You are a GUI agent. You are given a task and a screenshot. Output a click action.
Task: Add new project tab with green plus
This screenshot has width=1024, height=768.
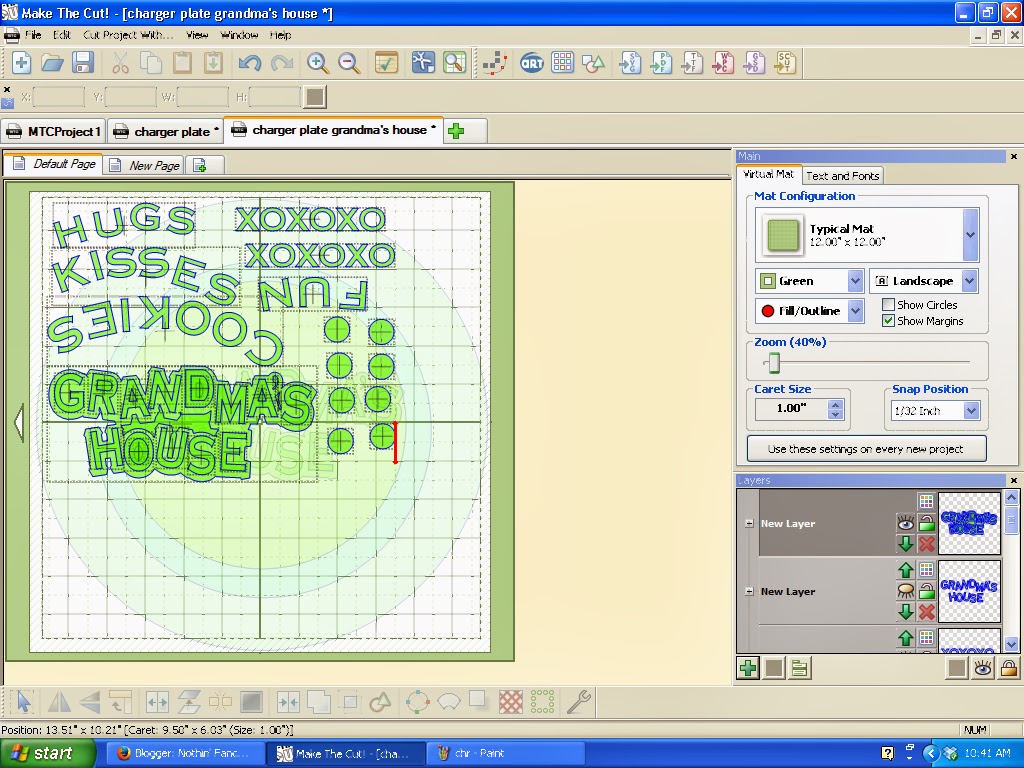[456, 131]
